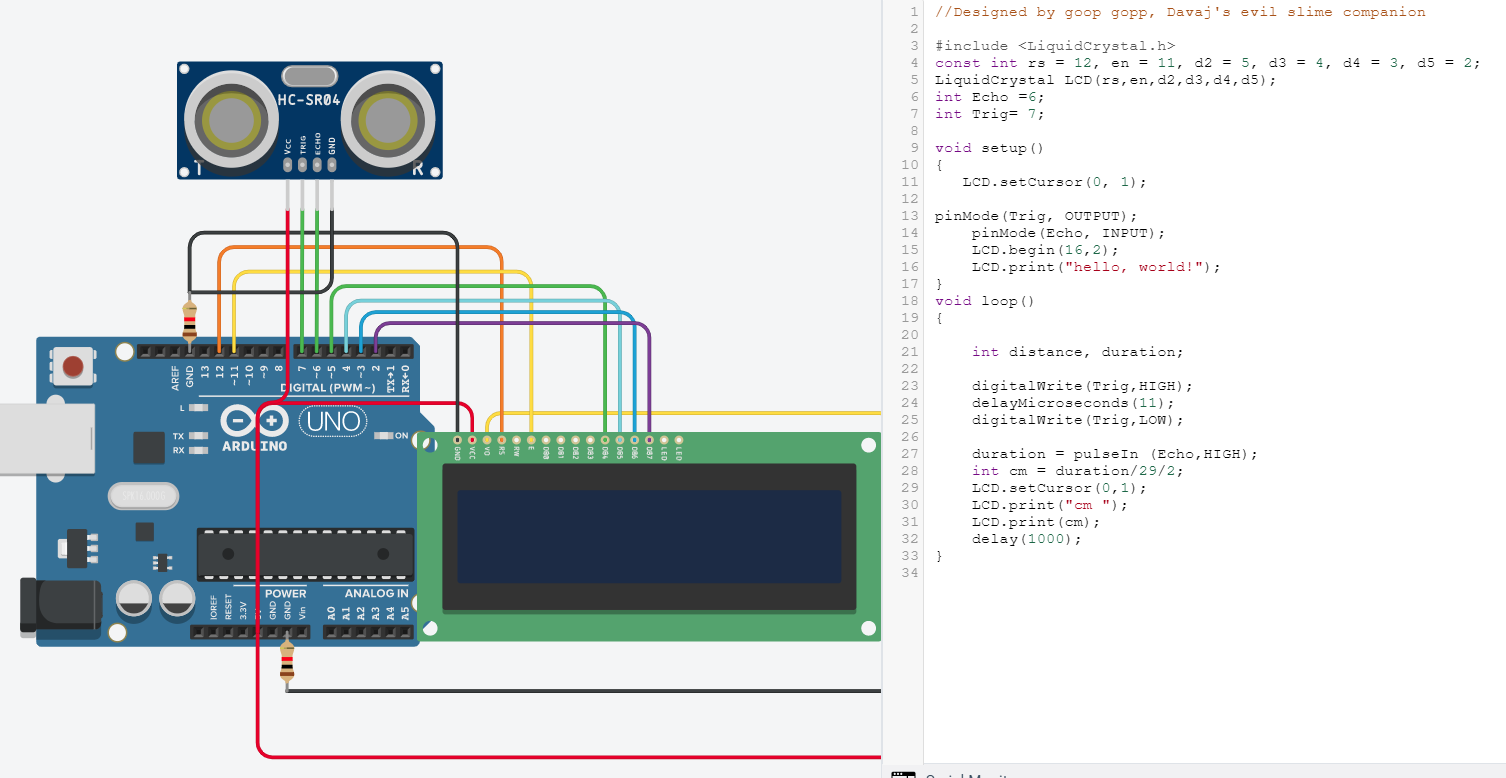Click the Arduino red reset button
Viewport: 1506px width, 778px height.
pos(73,367)
